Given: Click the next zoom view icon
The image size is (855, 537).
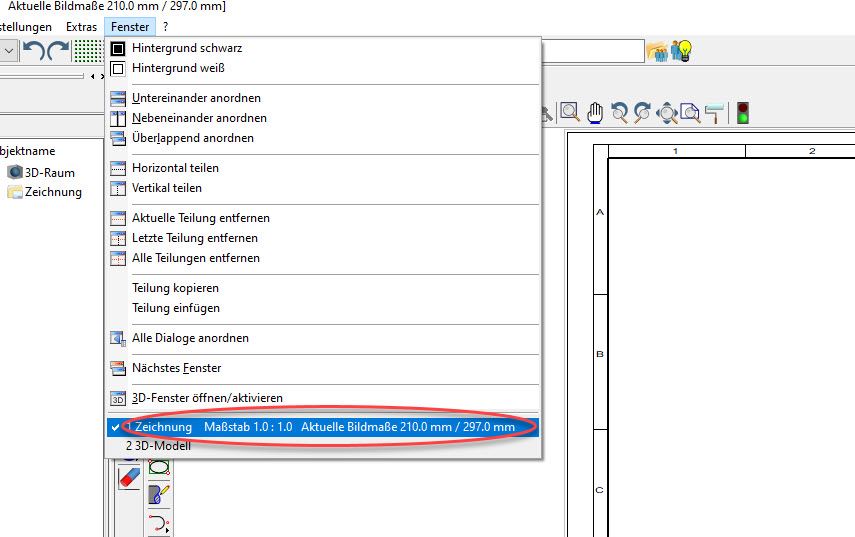Looking at the screenshot, I should pos(642,113).
